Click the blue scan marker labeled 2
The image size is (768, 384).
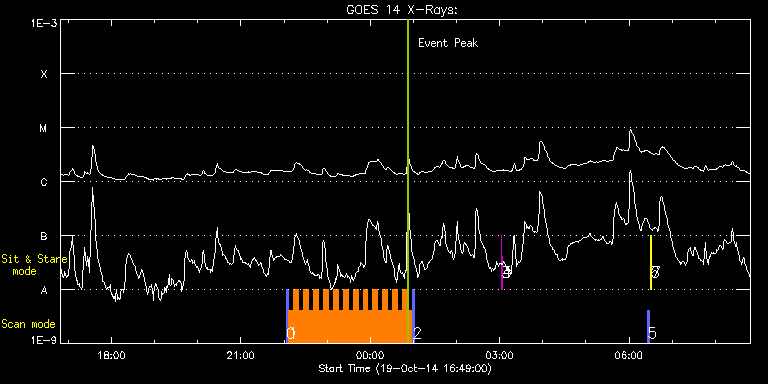tap(414, 316)
